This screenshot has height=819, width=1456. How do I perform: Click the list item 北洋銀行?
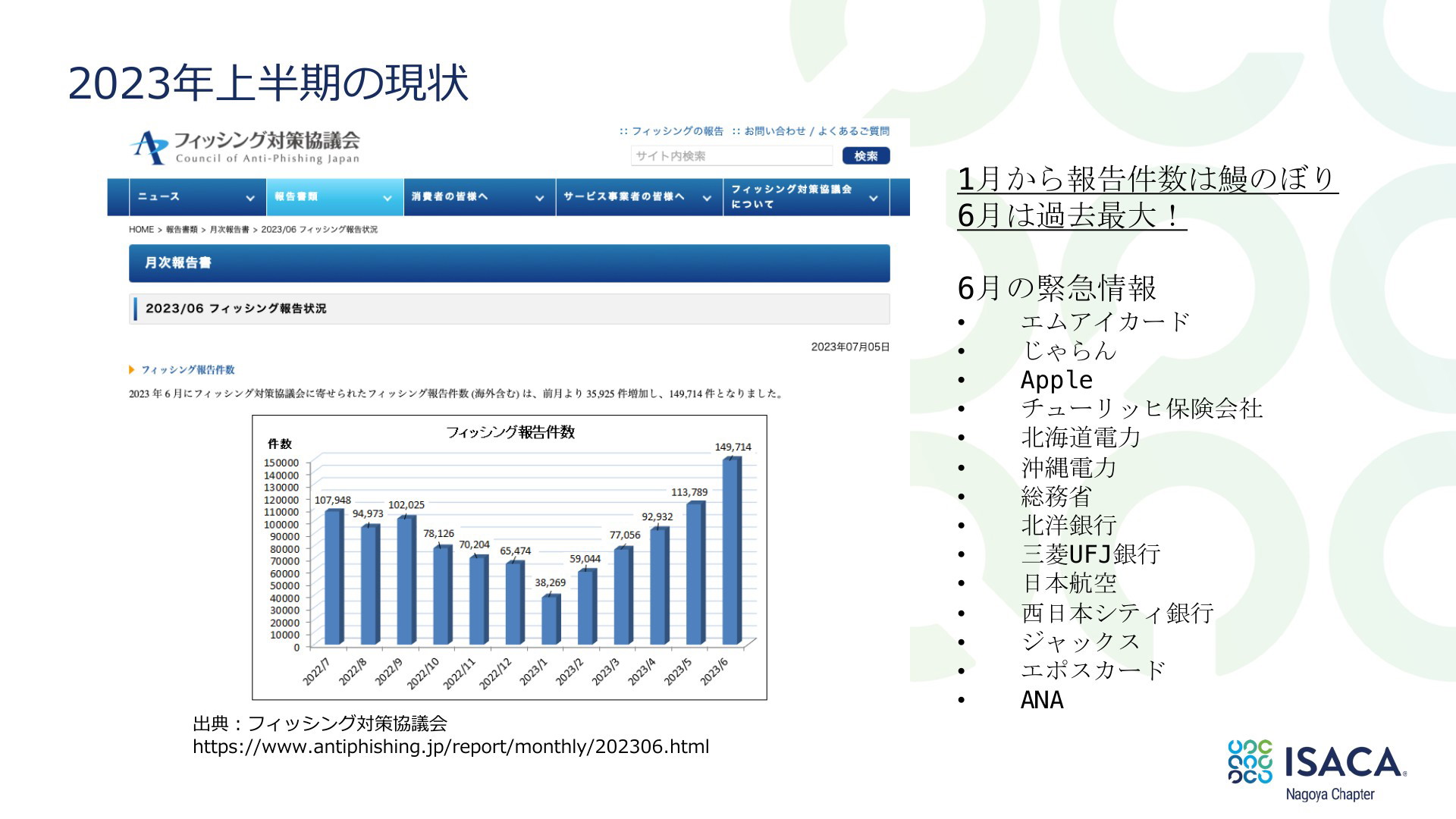pyautogui.click(x=1068, y=525)
